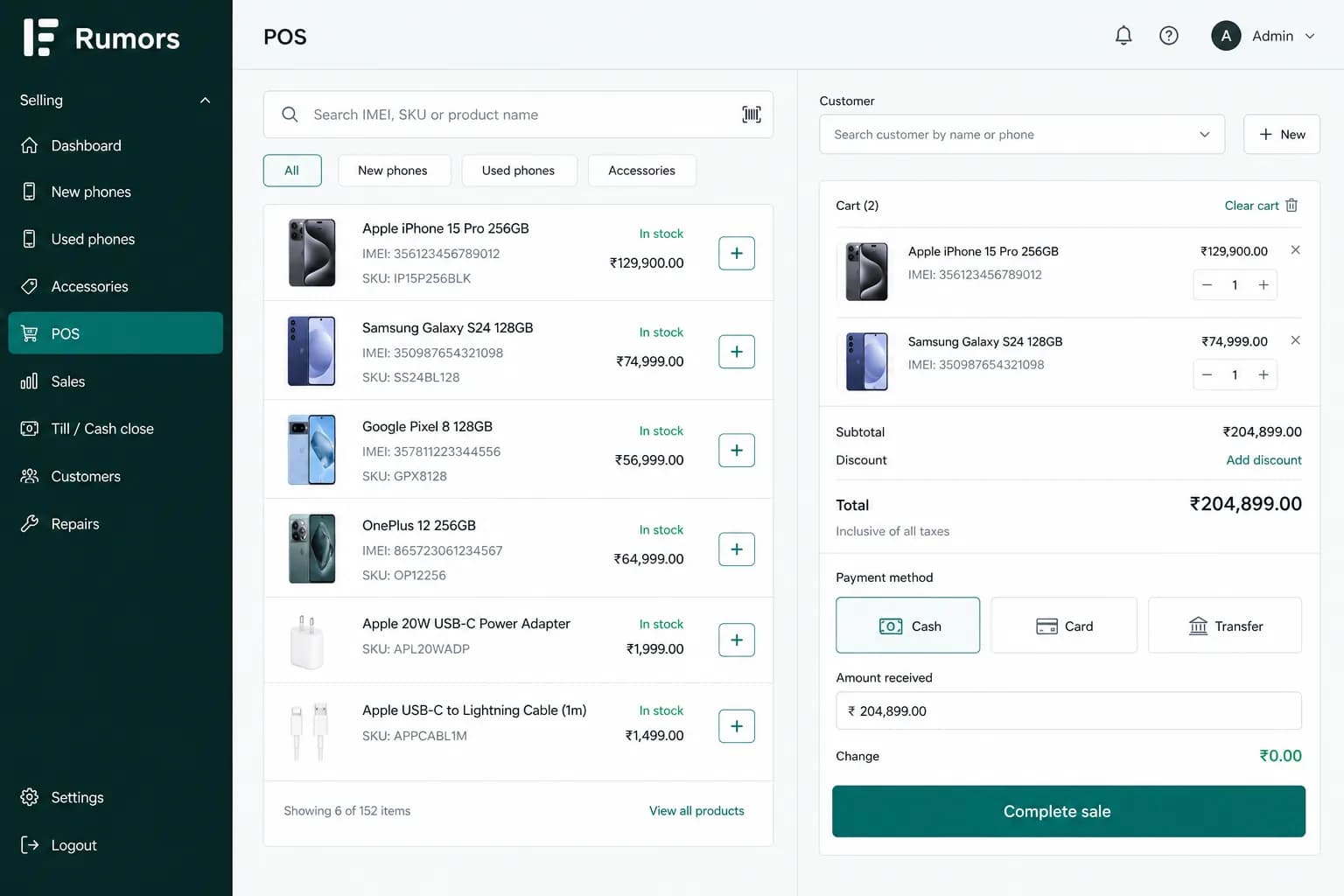The width and height of the screenshot is (1344, 896).
Task: Scan barcode icon in search bar
Action: point(752,115)
